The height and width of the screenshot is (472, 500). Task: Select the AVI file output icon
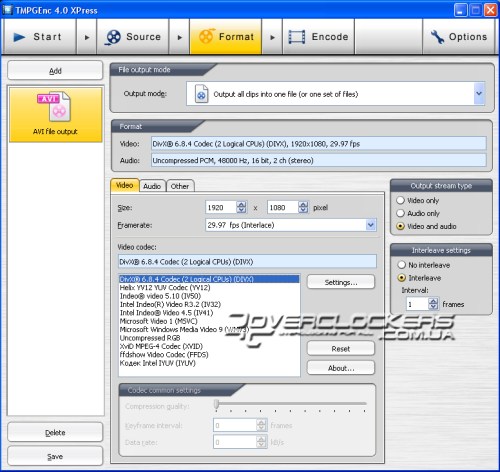point(54,107)
